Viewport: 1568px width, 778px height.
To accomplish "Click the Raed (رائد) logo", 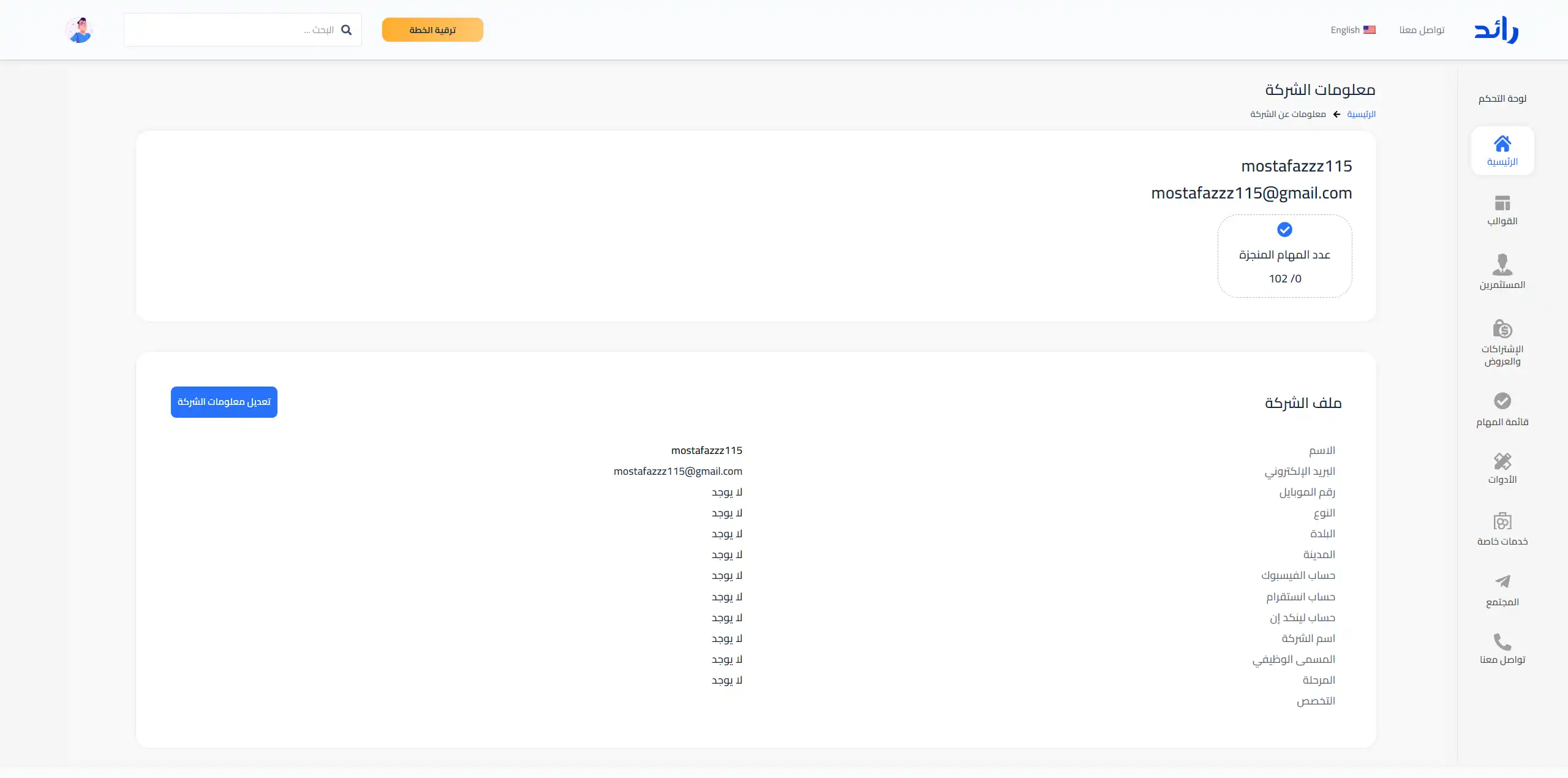I will pos(1496,30).
